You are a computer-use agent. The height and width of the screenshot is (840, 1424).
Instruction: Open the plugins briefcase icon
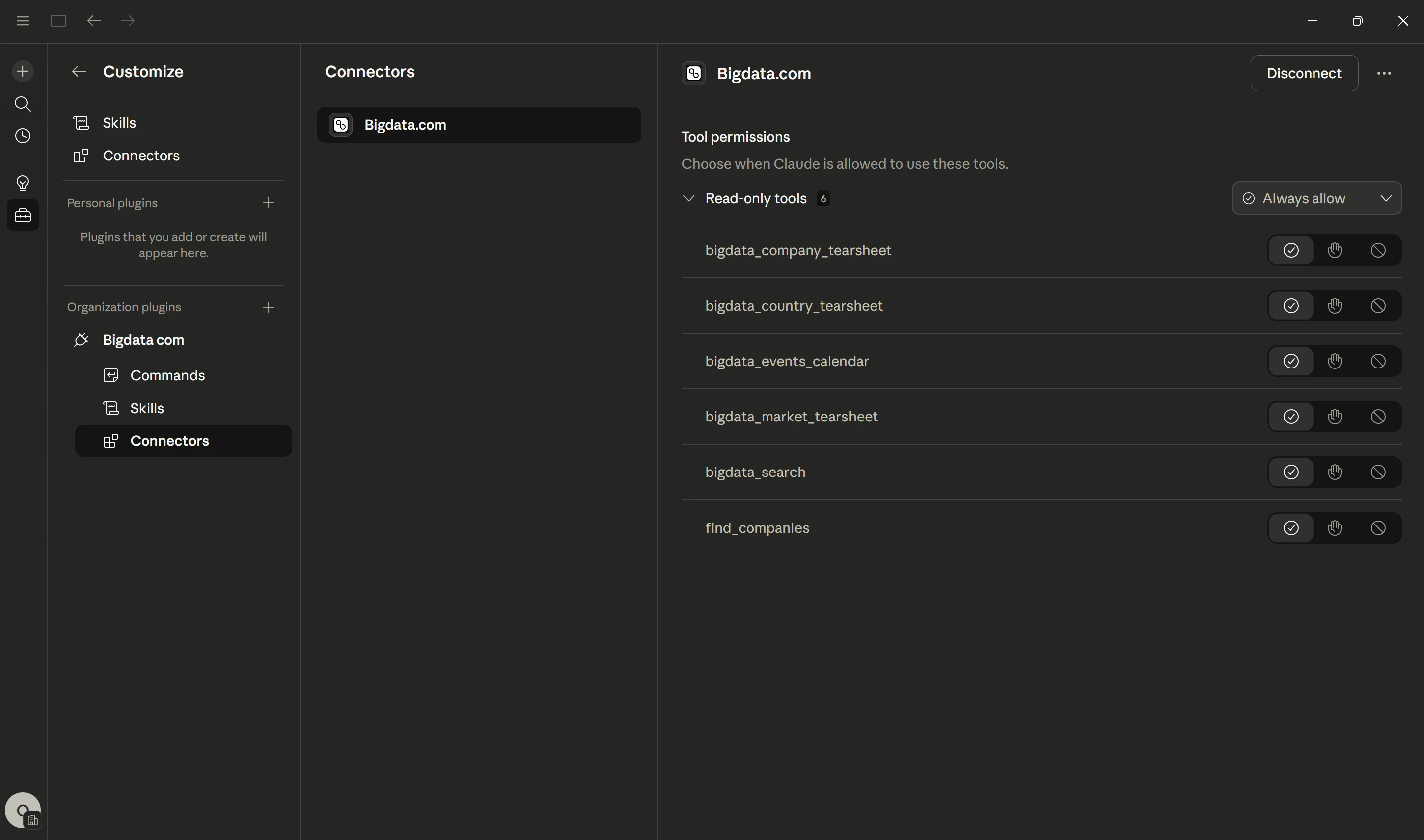[22, 214]
